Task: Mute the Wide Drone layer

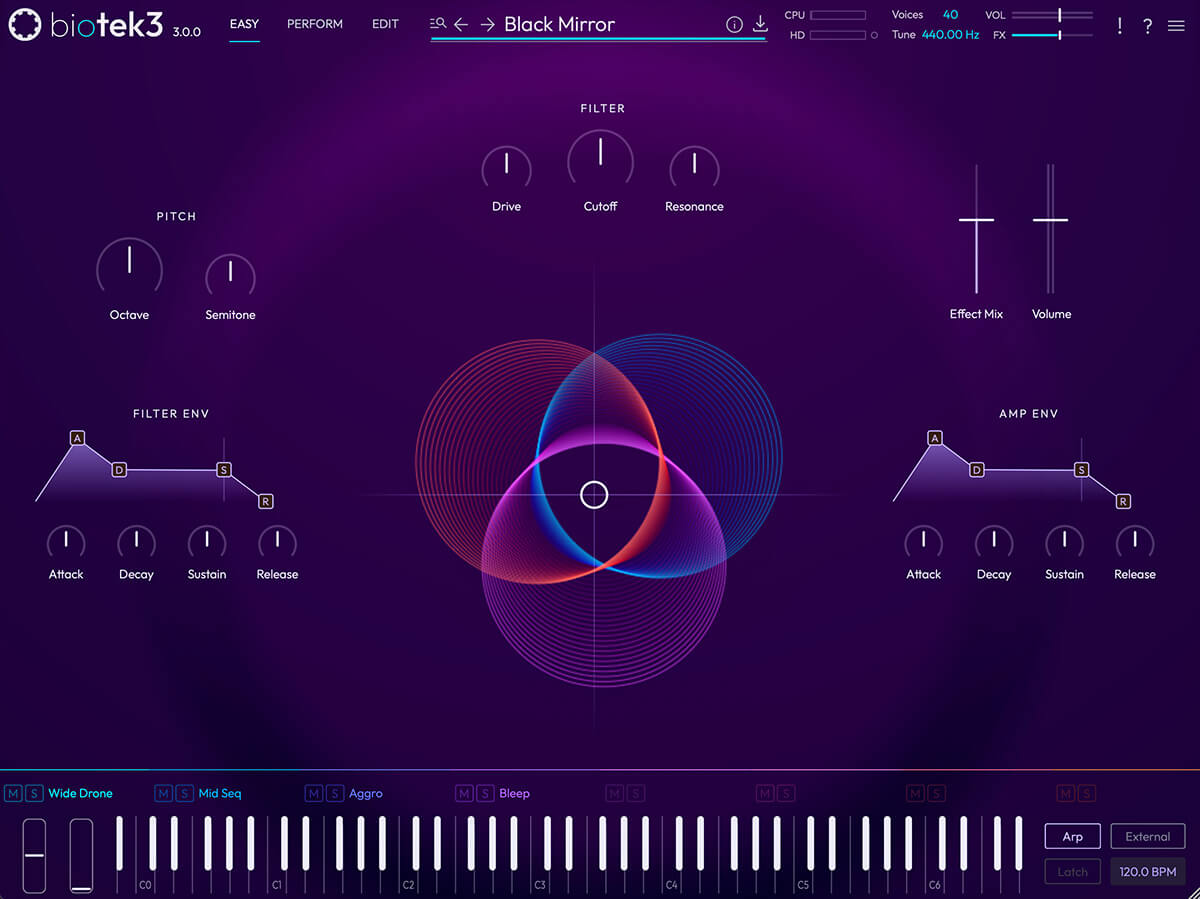Action: pos(12,792)
